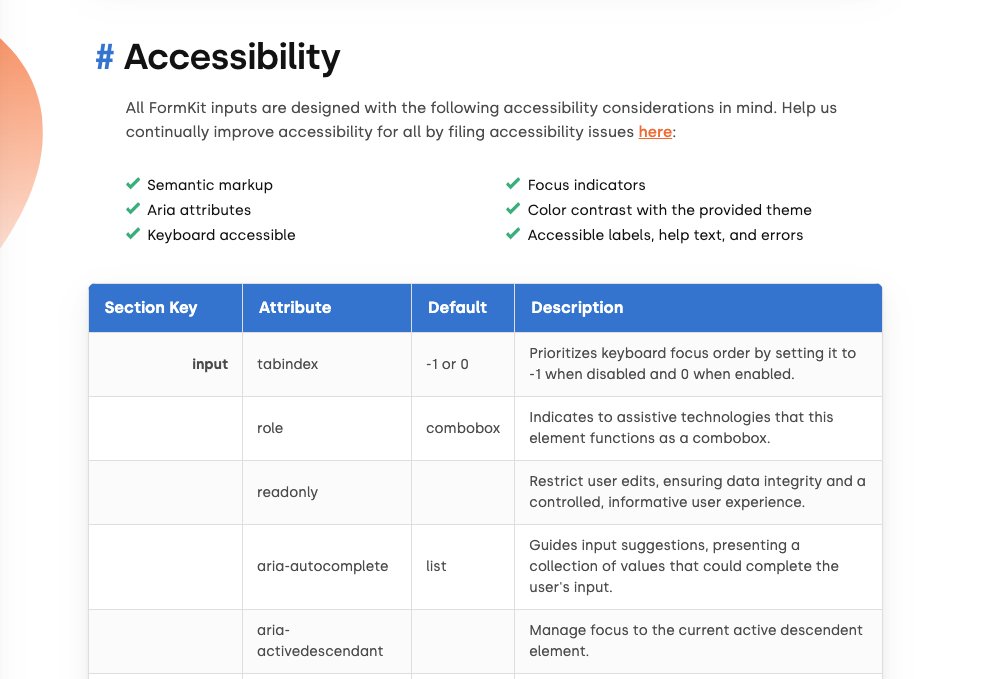Screen dimensions: 985x679
Task: Open the 'here' accessibility issues link
Action: (x=655, y=132)
